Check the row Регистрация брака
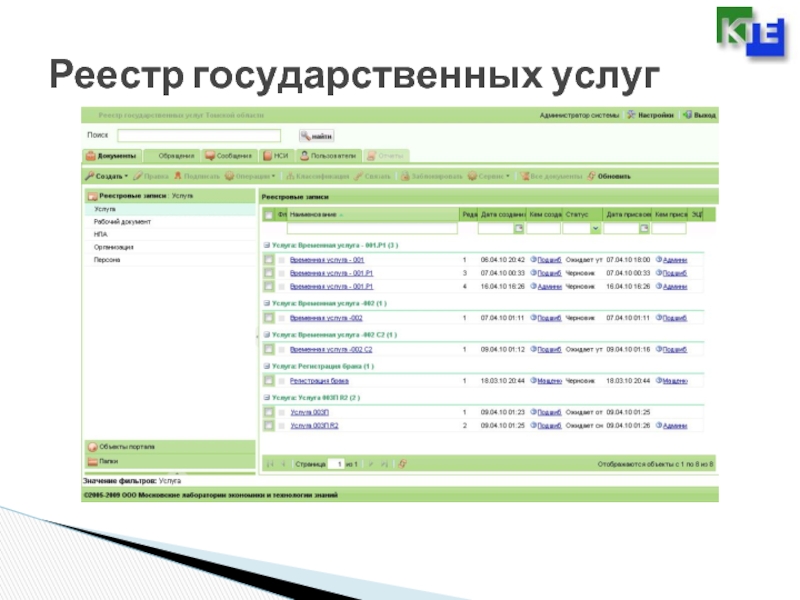800x600 pixels. click(269, 381)
